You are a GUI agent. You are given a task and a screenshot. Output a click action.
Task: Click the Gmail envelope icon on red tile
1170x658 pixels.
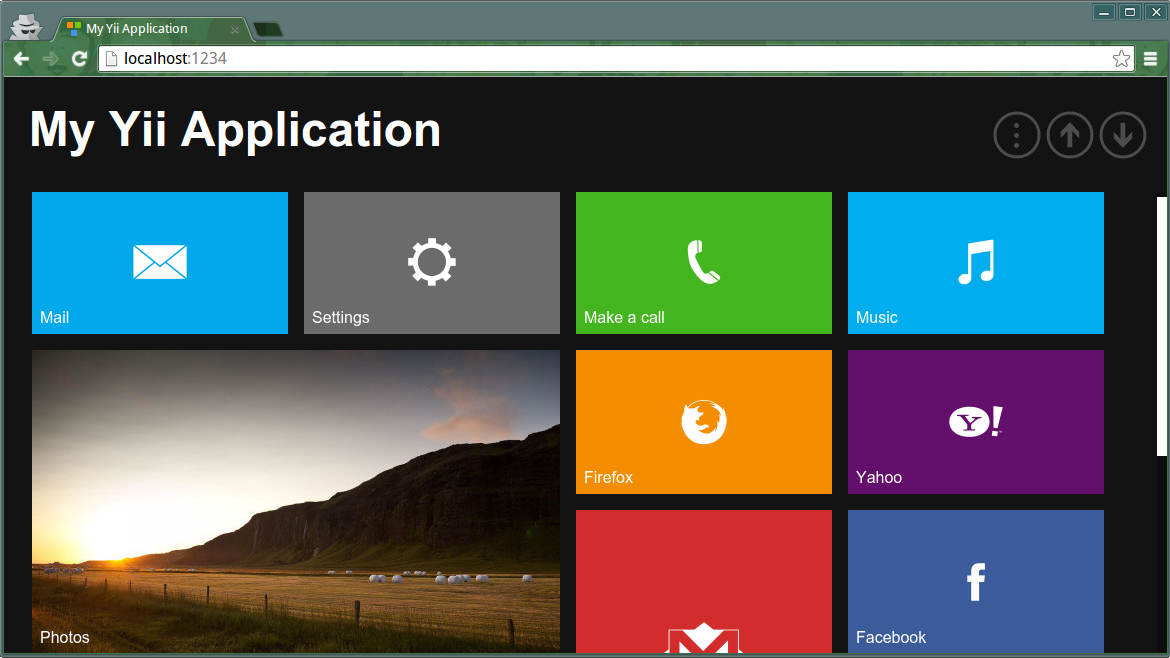[x=703, y=639]
